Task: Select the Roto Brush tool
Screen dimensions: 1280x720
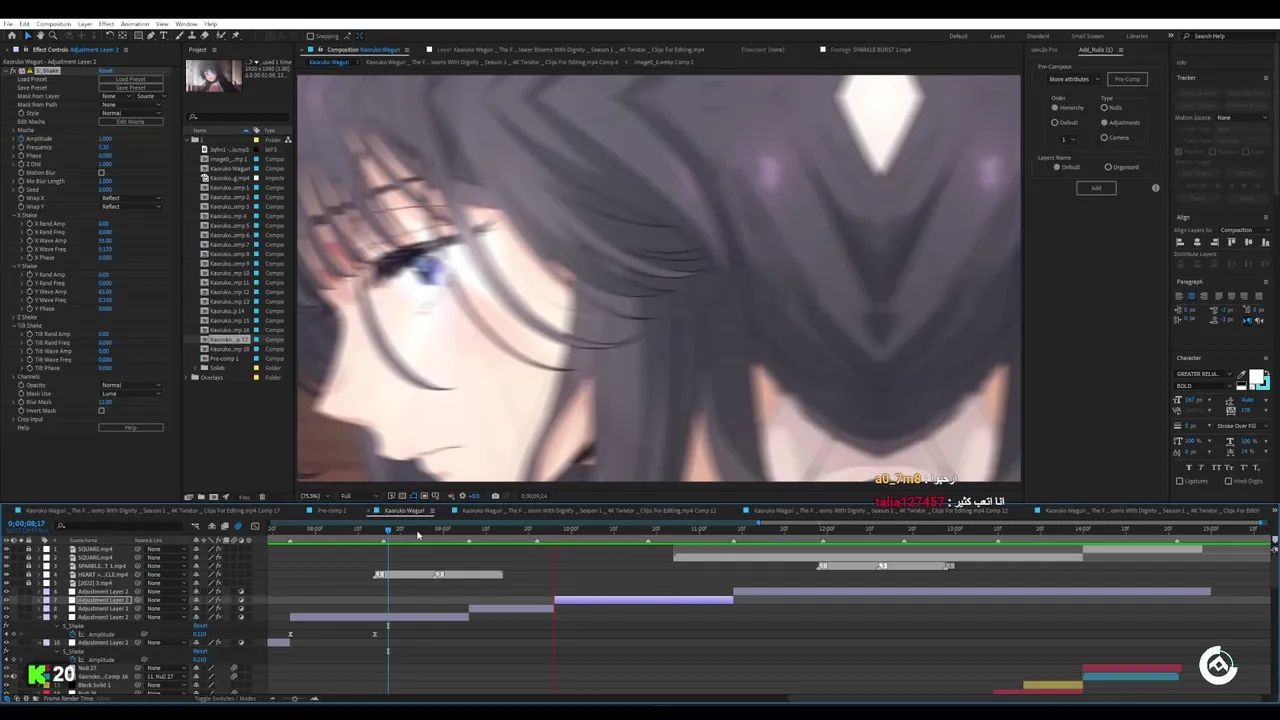Action: 219,36
